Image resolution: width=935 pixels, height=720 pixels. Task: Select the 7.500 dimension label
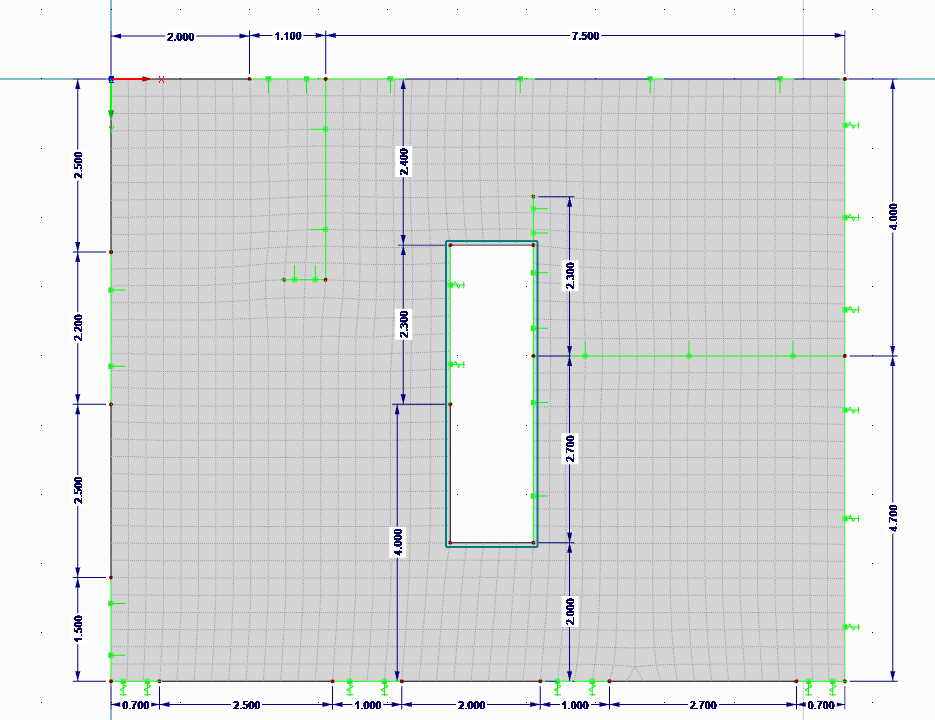coord(585,36)
